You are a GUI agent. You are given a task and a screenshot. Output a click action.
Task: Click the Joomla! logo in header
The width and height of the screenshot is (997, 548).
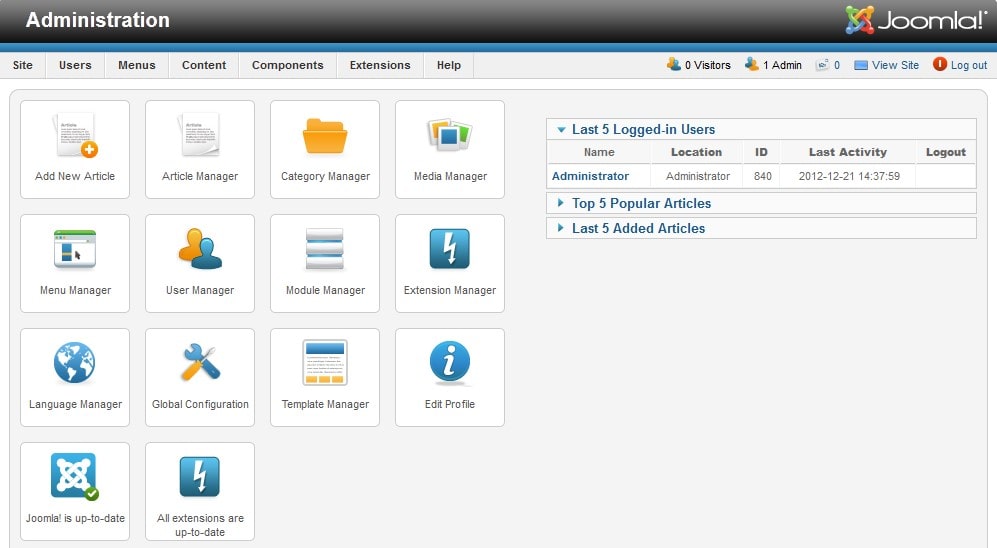[x=916, y=20]
